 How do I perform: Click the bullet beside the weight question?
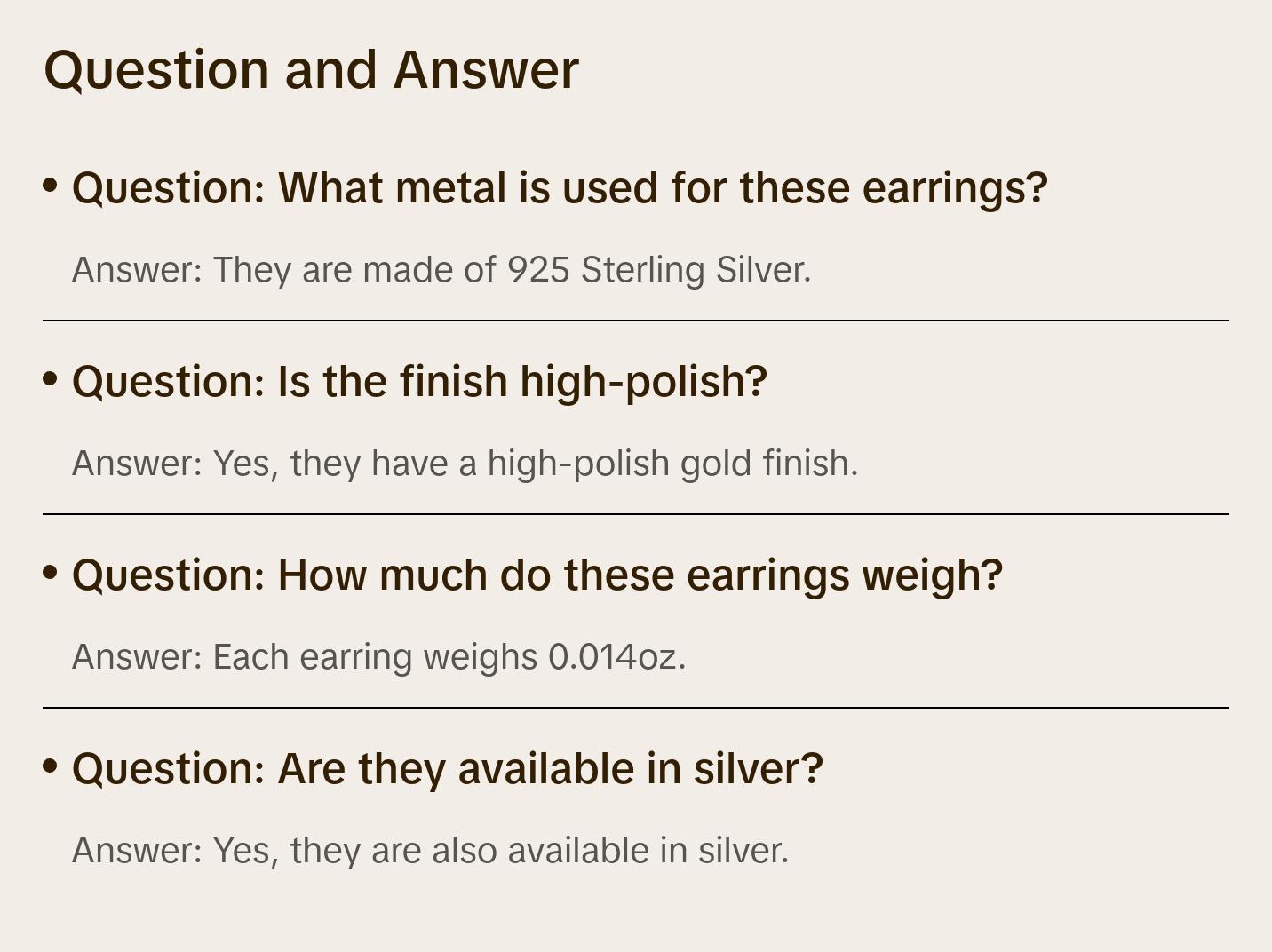51,573
